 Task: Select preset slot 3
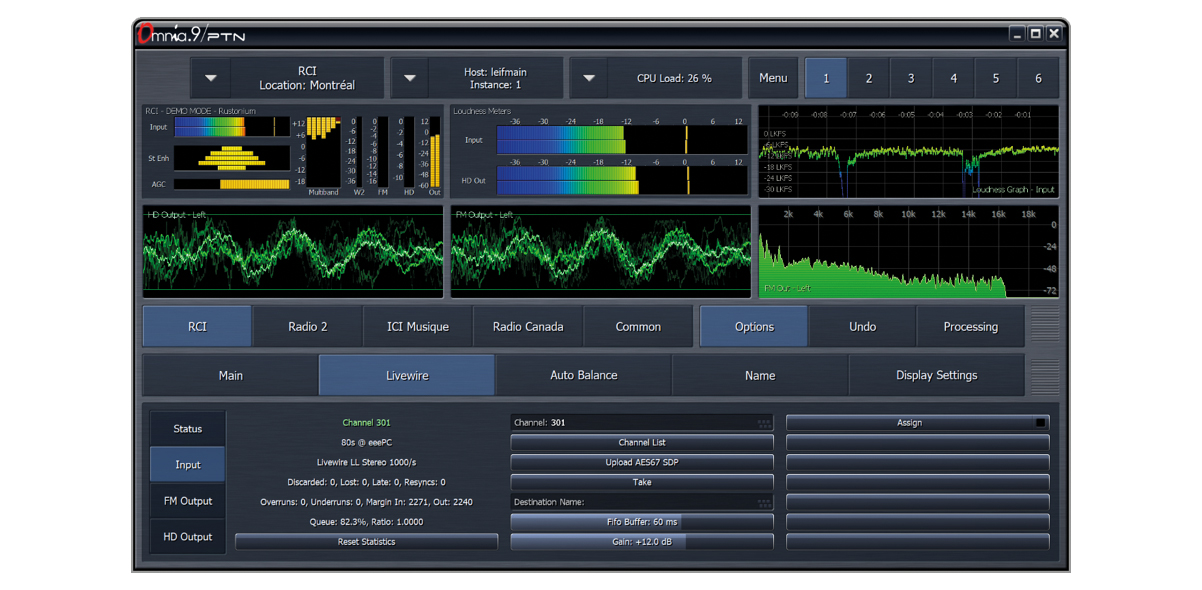(911, 78)
